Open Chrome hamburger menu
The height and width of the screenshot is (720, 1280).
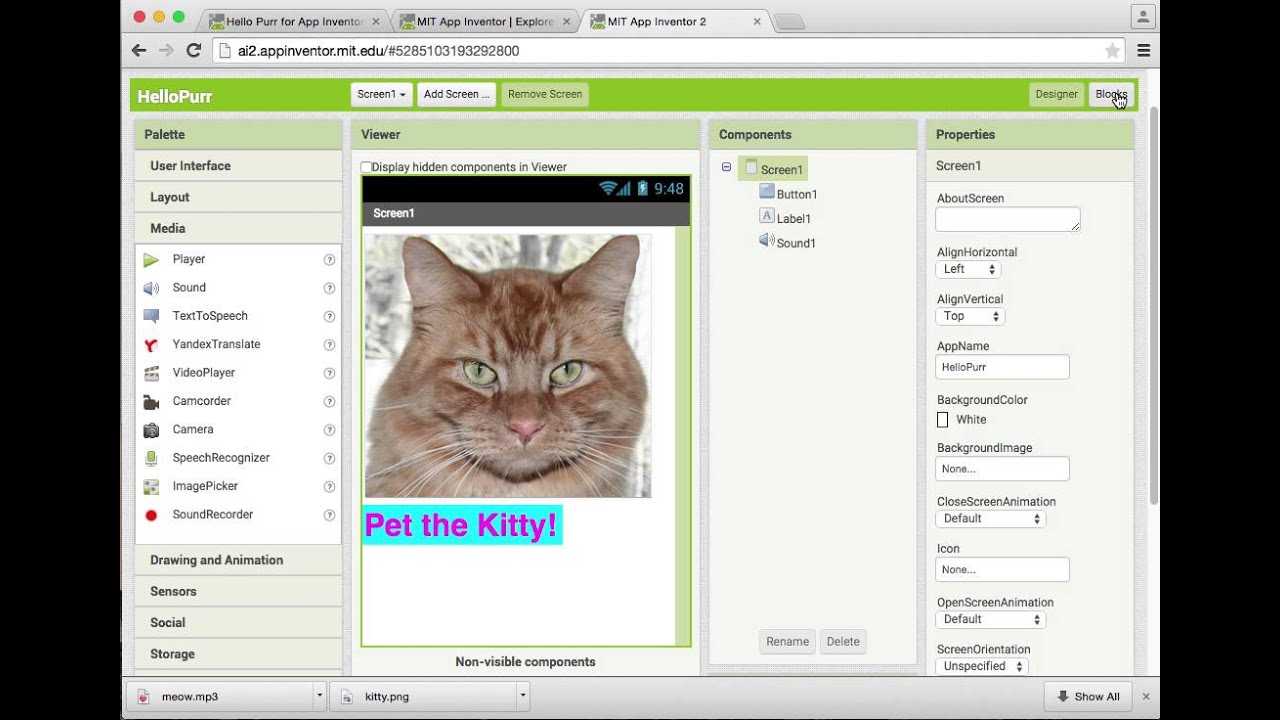point(1143,50)
